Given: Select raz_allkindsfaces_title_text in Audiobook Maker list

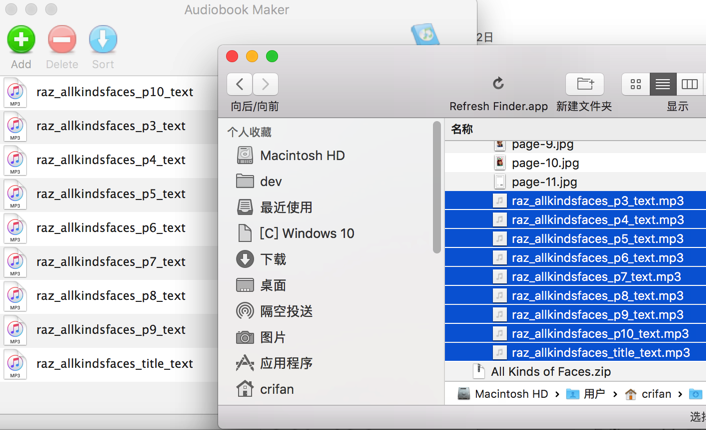Looking at the screenshot, I should [109, 364].
